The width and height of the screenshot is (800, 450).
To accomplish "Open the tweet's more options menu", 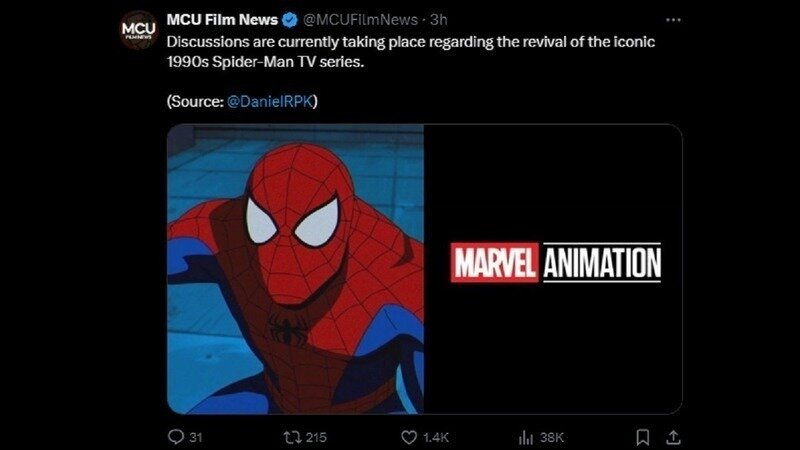I will coord(673,20).
